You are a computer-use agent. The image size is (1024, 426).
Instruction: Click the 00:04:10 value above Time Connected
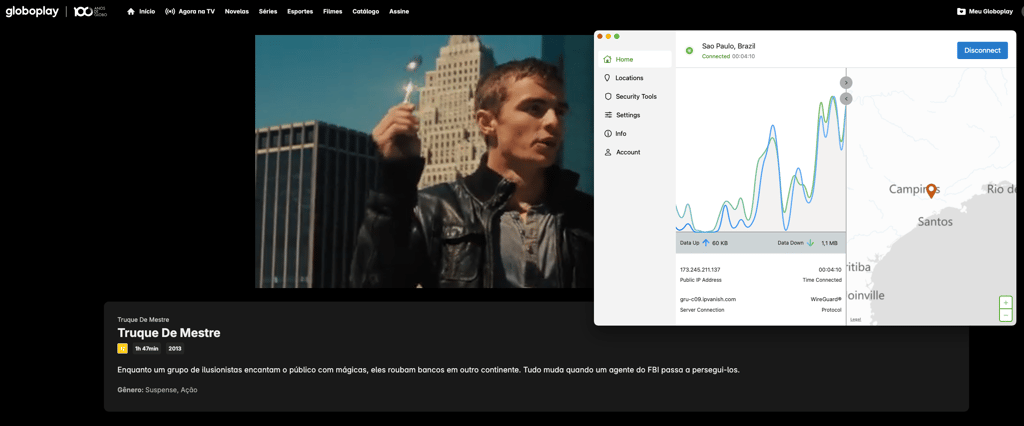(x=830, y=269)
